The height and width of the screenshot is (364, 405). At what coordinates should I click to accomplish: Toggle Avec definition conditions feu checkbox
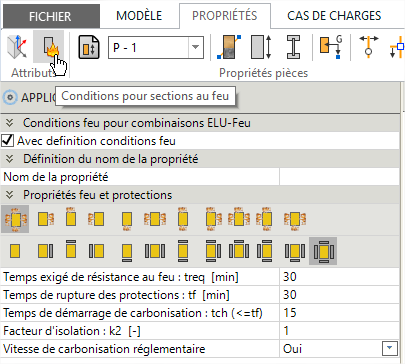(7, 141)
